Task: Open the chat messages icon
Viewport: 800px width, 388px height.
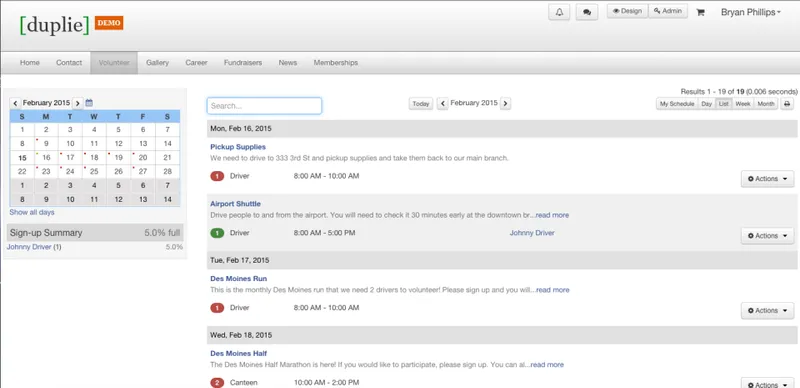Action: click(587, 12)
